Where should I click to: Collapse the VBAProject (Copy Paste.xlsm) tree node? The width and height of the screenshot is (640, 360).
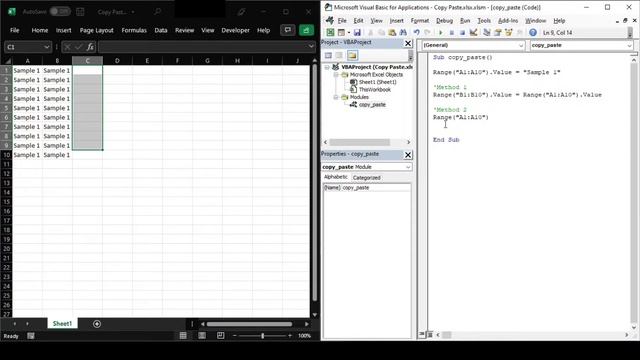tap(327, 67)
